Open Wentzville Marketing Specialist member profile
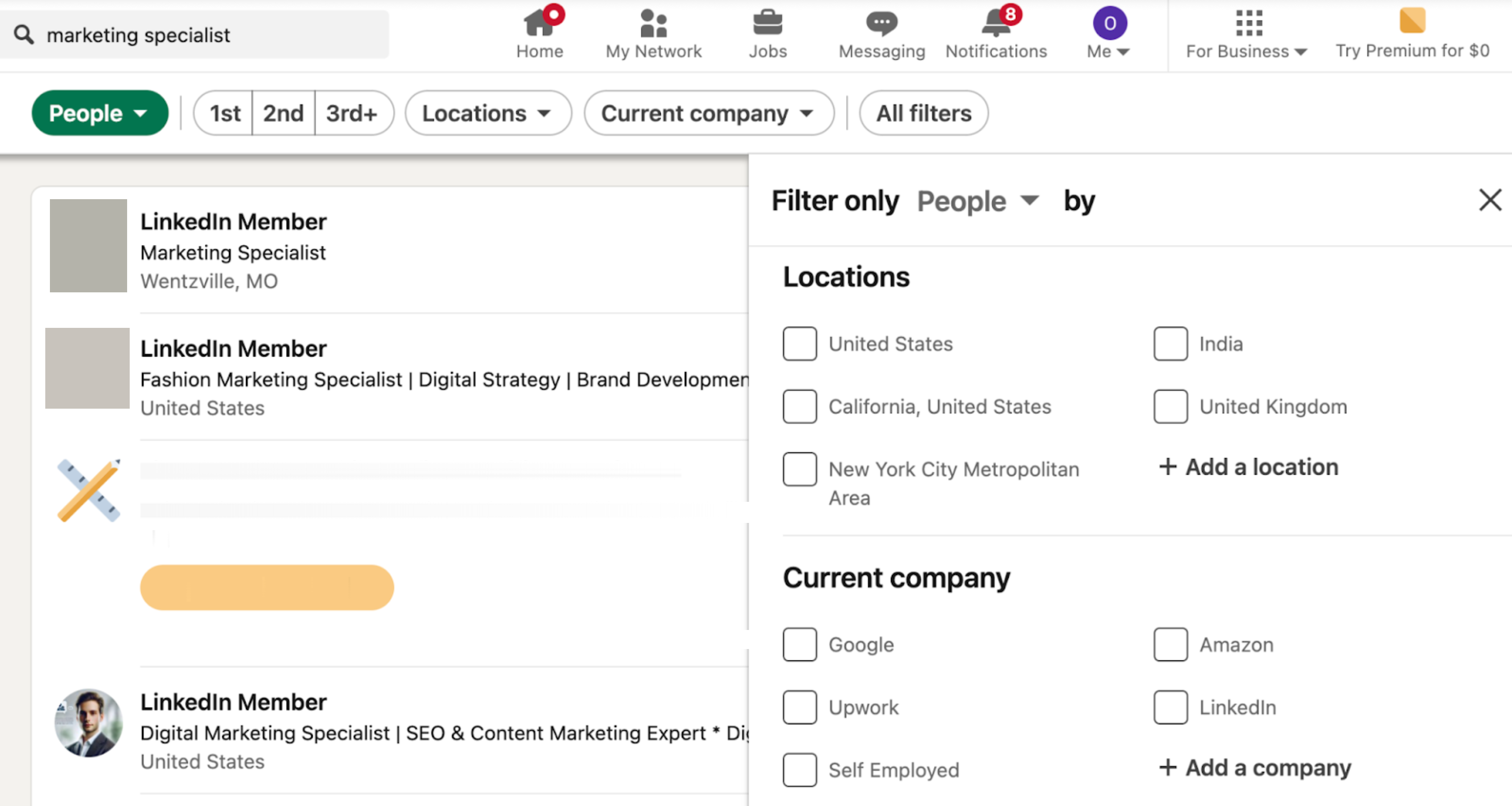Image resolution: width=1512 pixels, height=806 pixels. click(233, 221)
